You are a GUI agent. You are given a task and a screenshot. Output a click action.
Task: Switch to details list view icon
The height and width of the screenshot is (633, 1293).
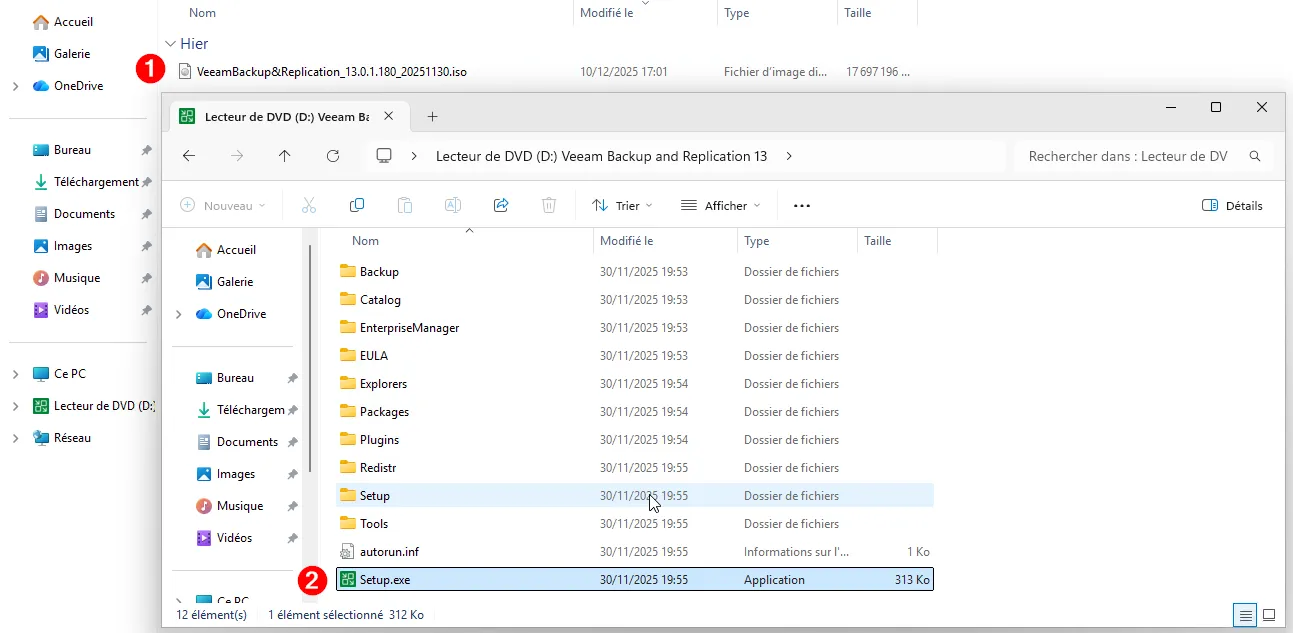point(1246,615)
